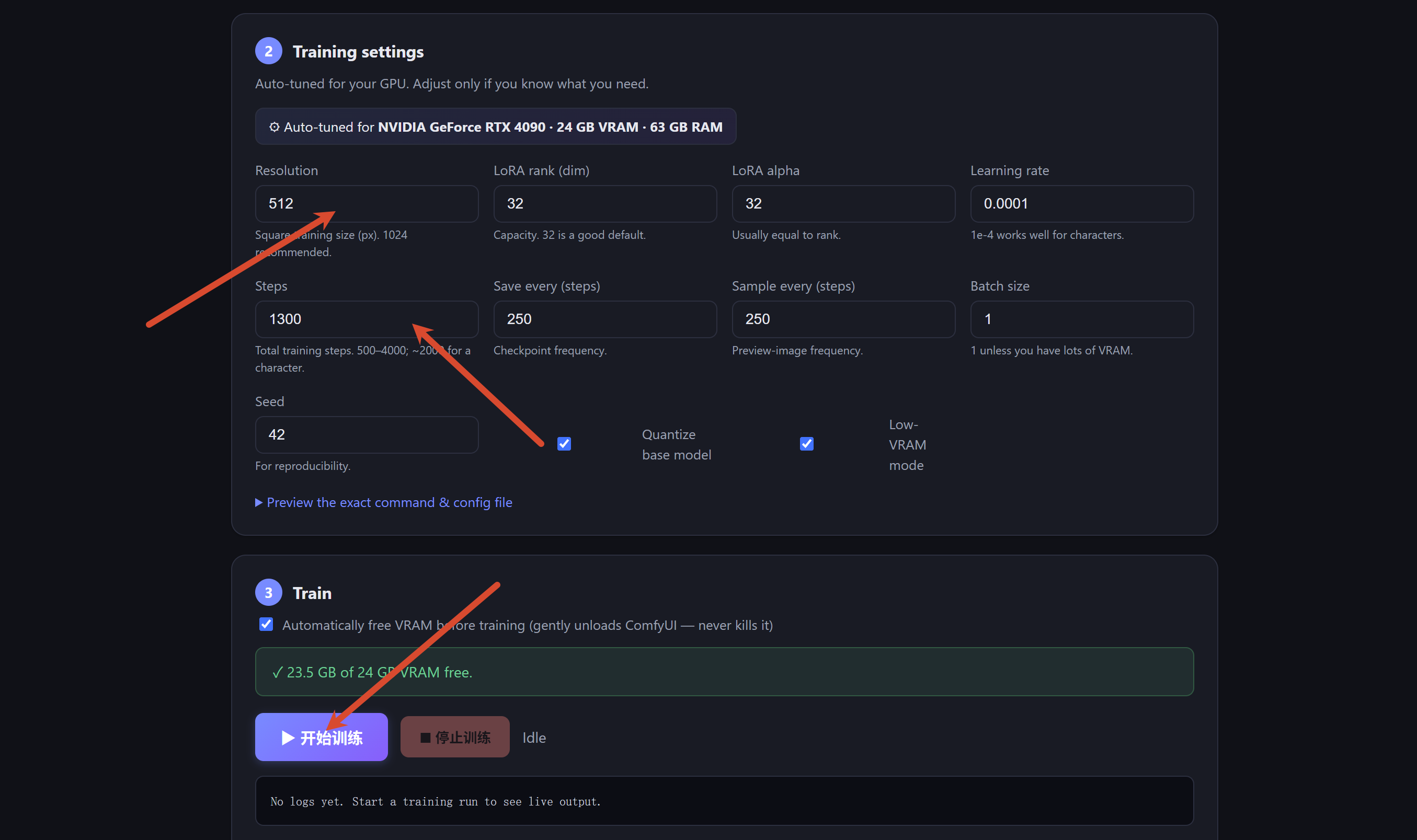Click the Resolution field showing 512
Screen dimensions: 1417x840
367,204
